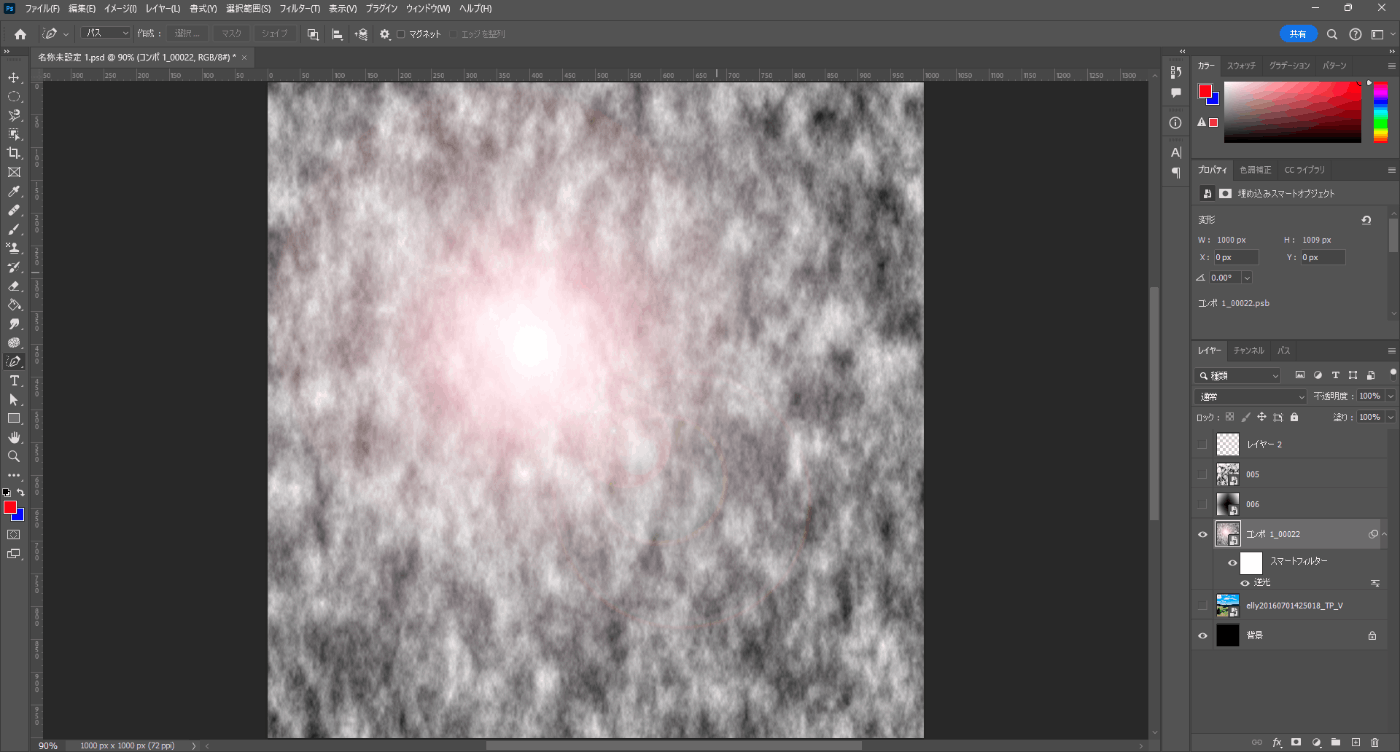
Task: Hide the コンポ 1_00022 layer
Action: pyautogui.click(x=1203, y=535)
